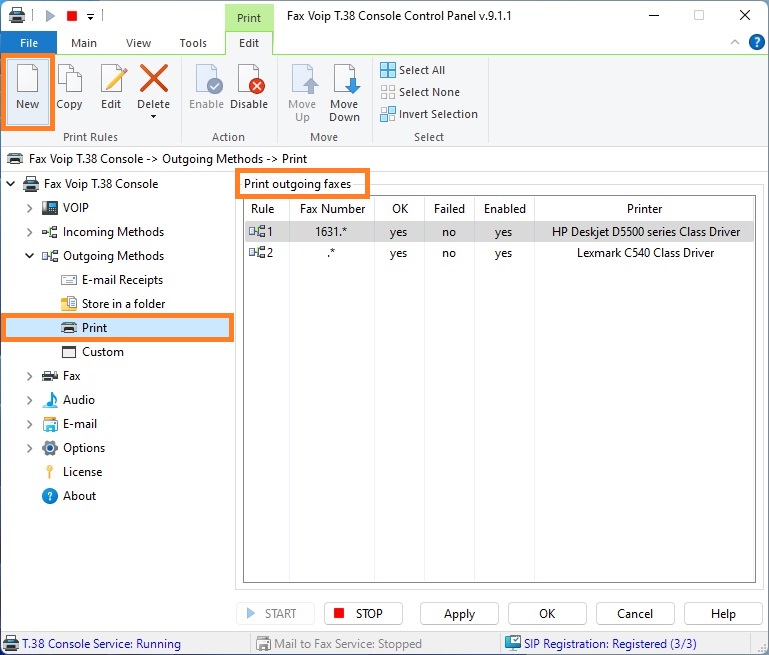
Task: Select rule 2 Lexmark C540 Class Driver row
Action: [499, 253]
